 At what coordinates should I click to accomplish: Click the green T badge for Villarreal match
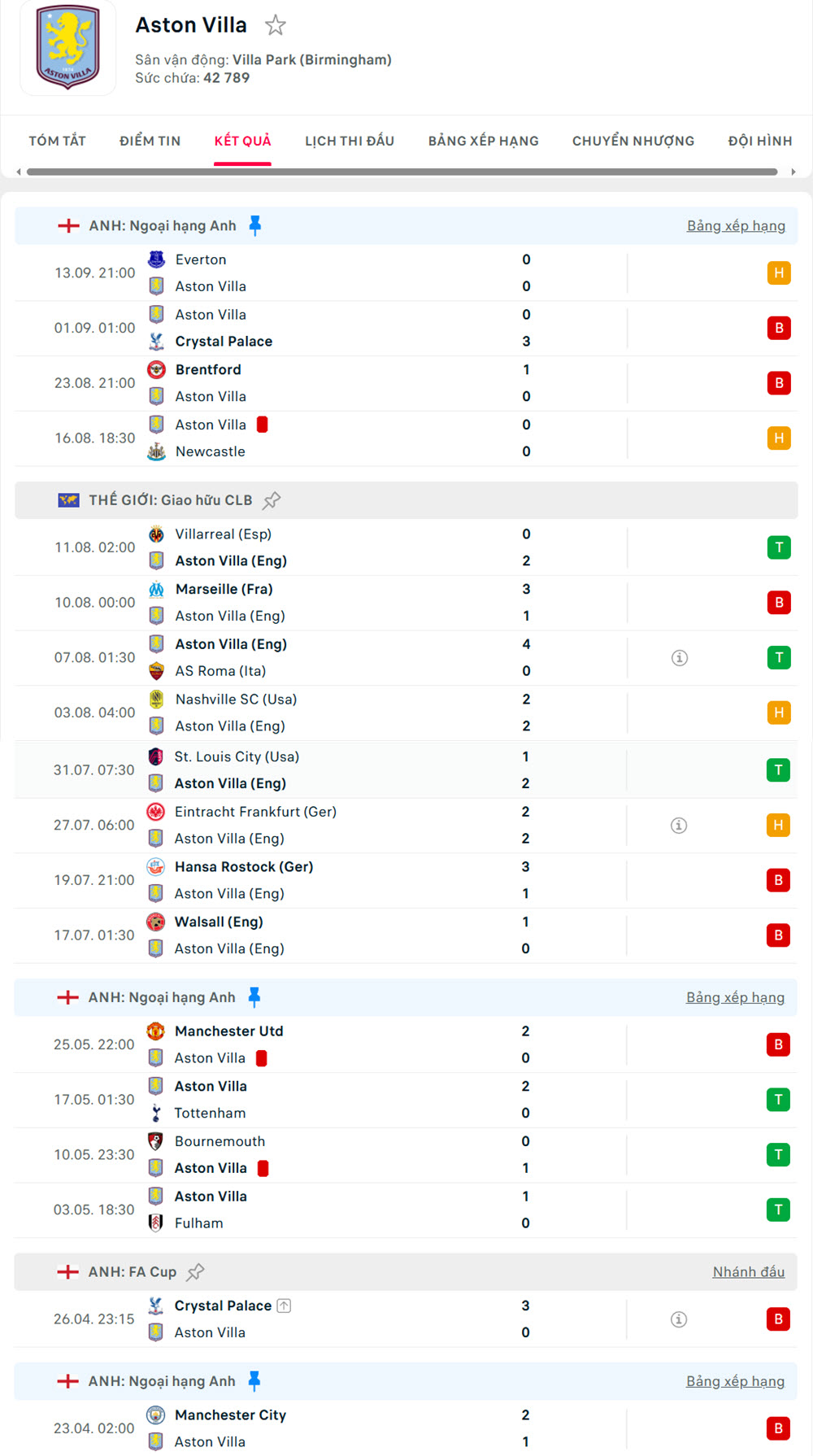tap(778, 547)
